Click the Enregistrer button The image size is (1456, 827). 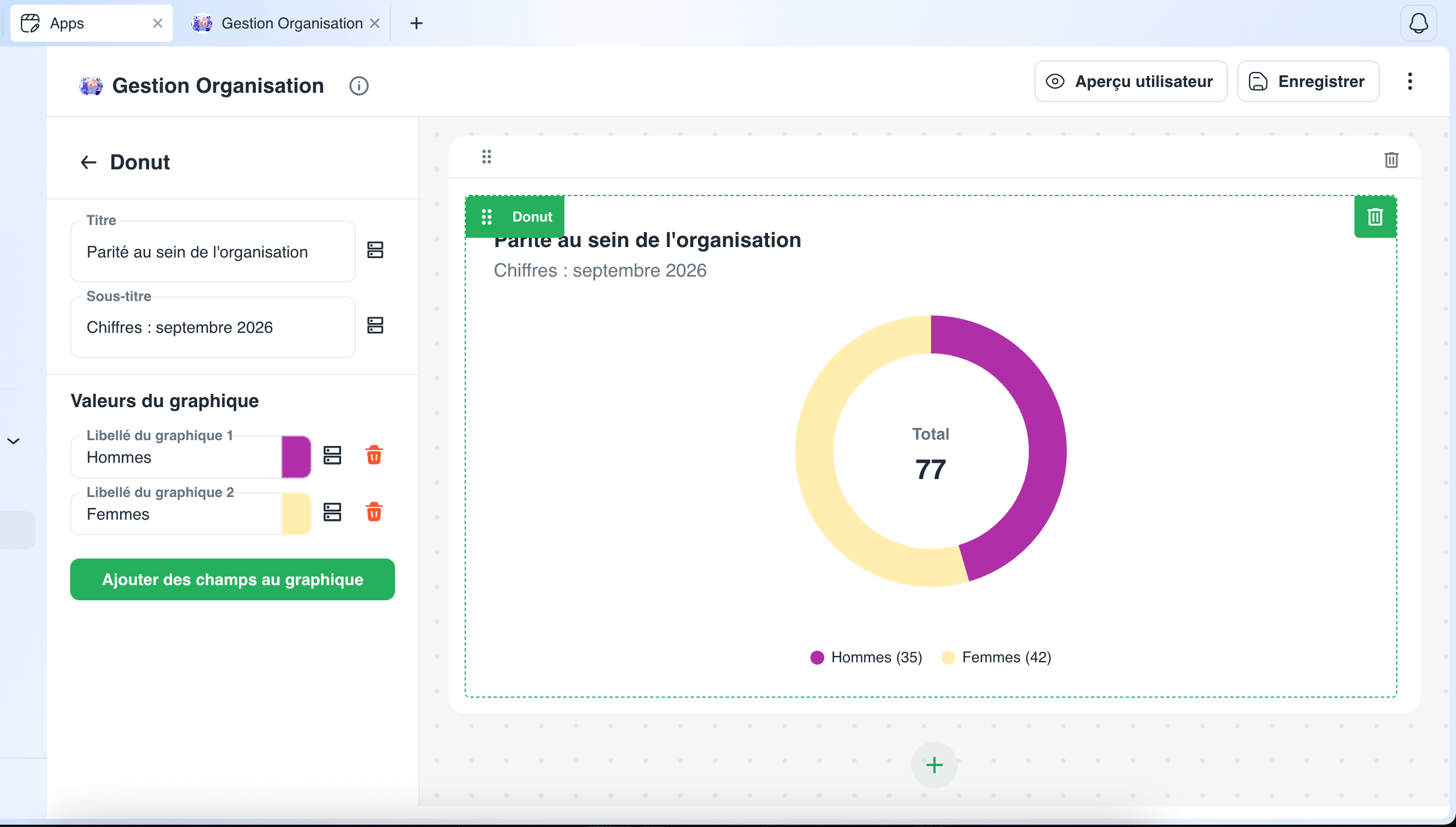click(1309, 81)
